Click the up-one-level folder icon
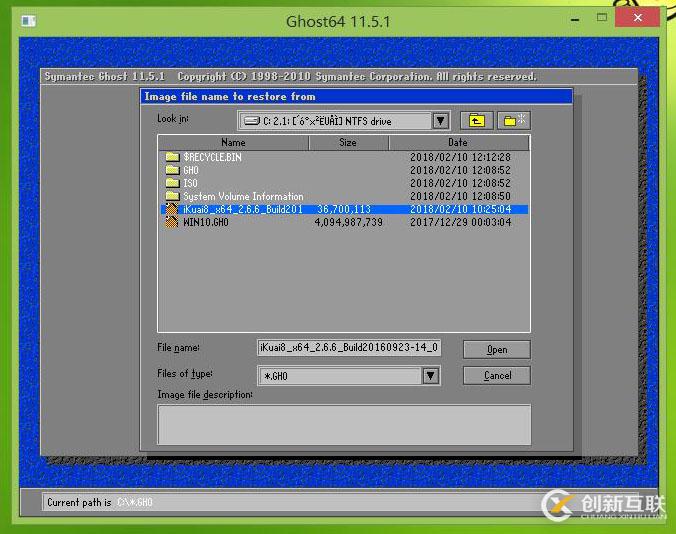Screen dimensions: 676x534 coord(476,121)
